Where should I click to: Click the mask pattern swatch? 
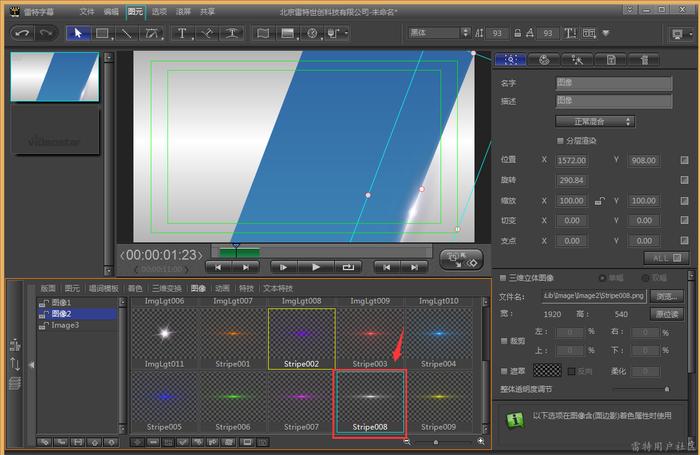coord(547,370)
